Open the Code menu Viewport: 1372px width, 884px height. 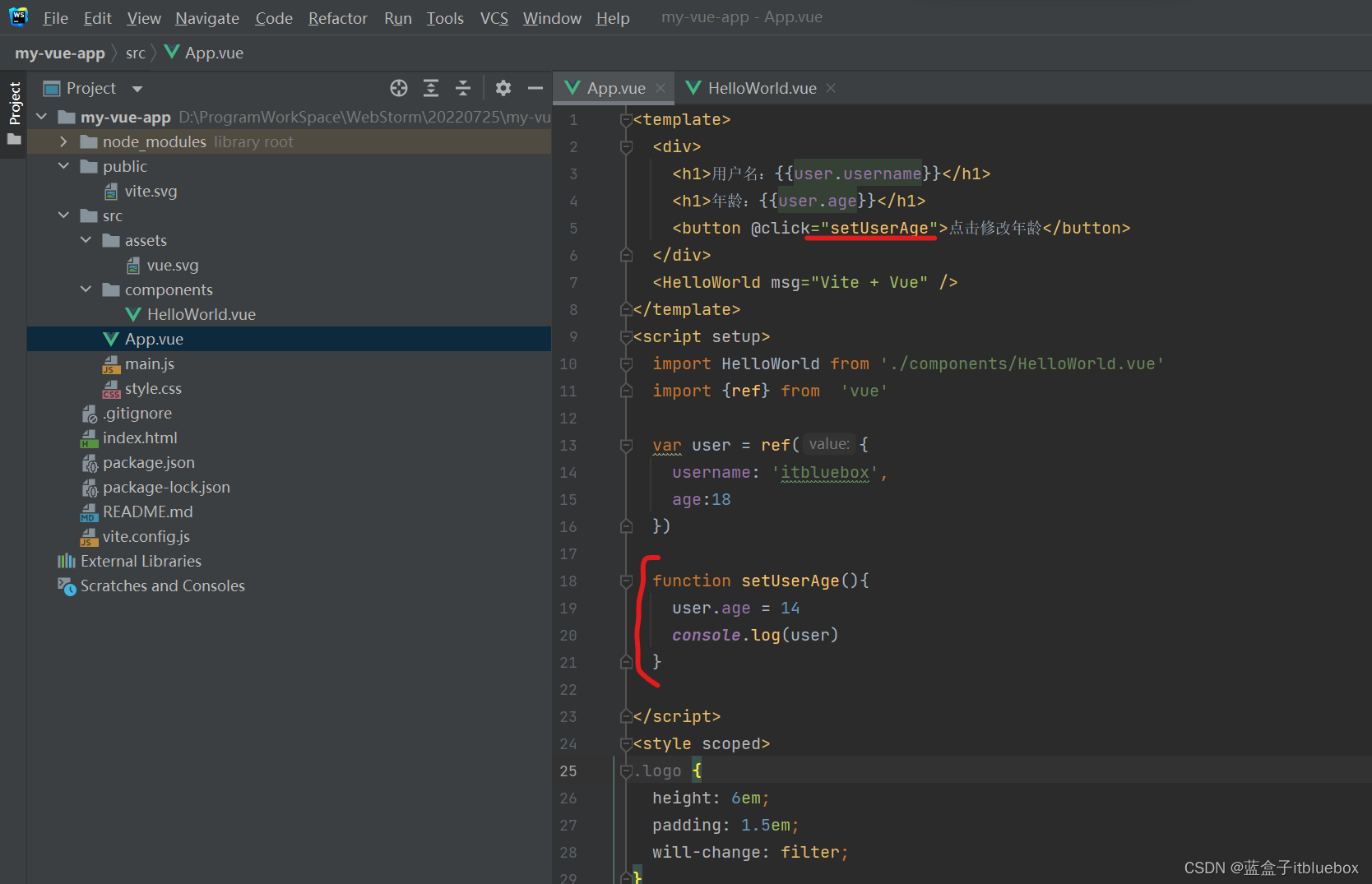point(274,18)
